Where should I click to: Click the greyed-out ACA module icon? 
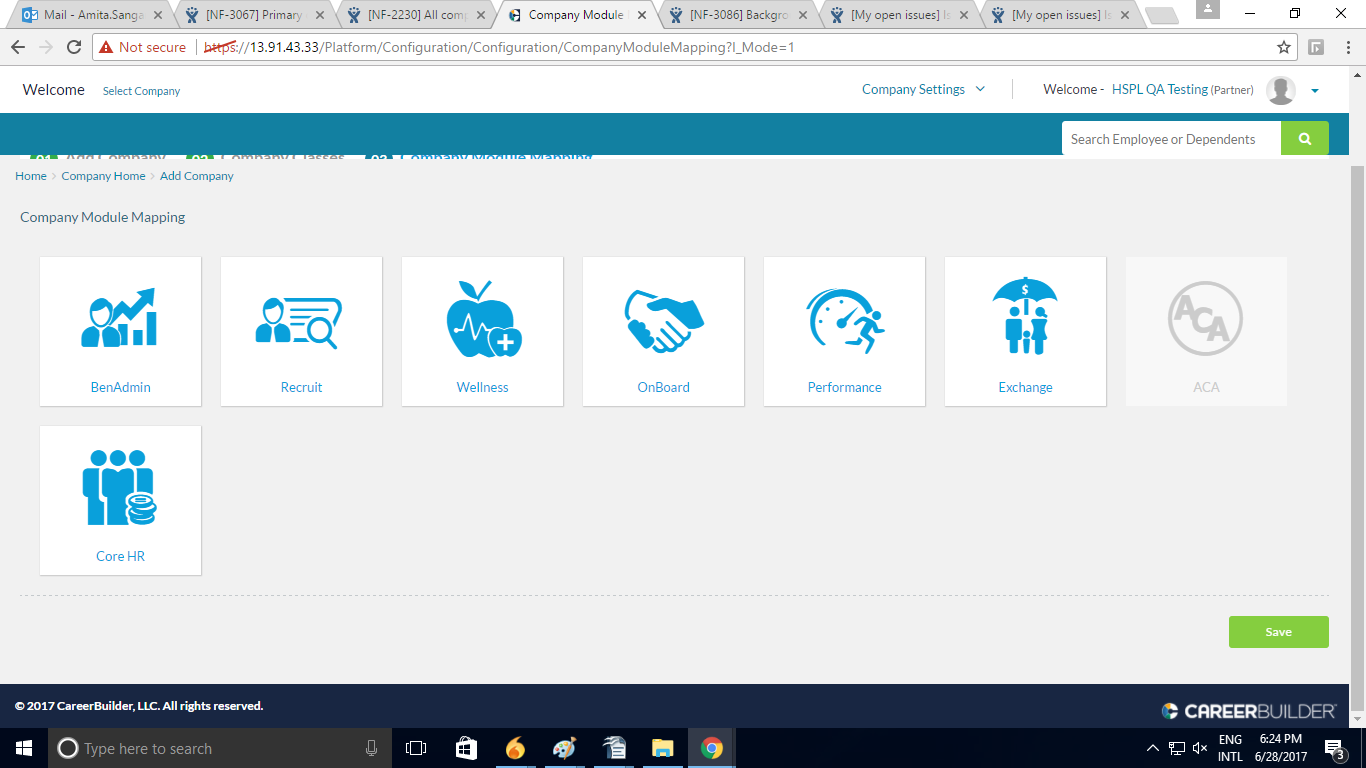click(1205, 319)
